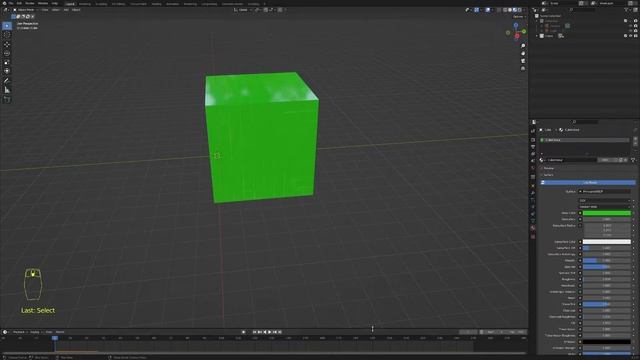Click the green Y axis gizmo ball
The width and height of the screenshot is (640, 360).
(x=524, y=31)
